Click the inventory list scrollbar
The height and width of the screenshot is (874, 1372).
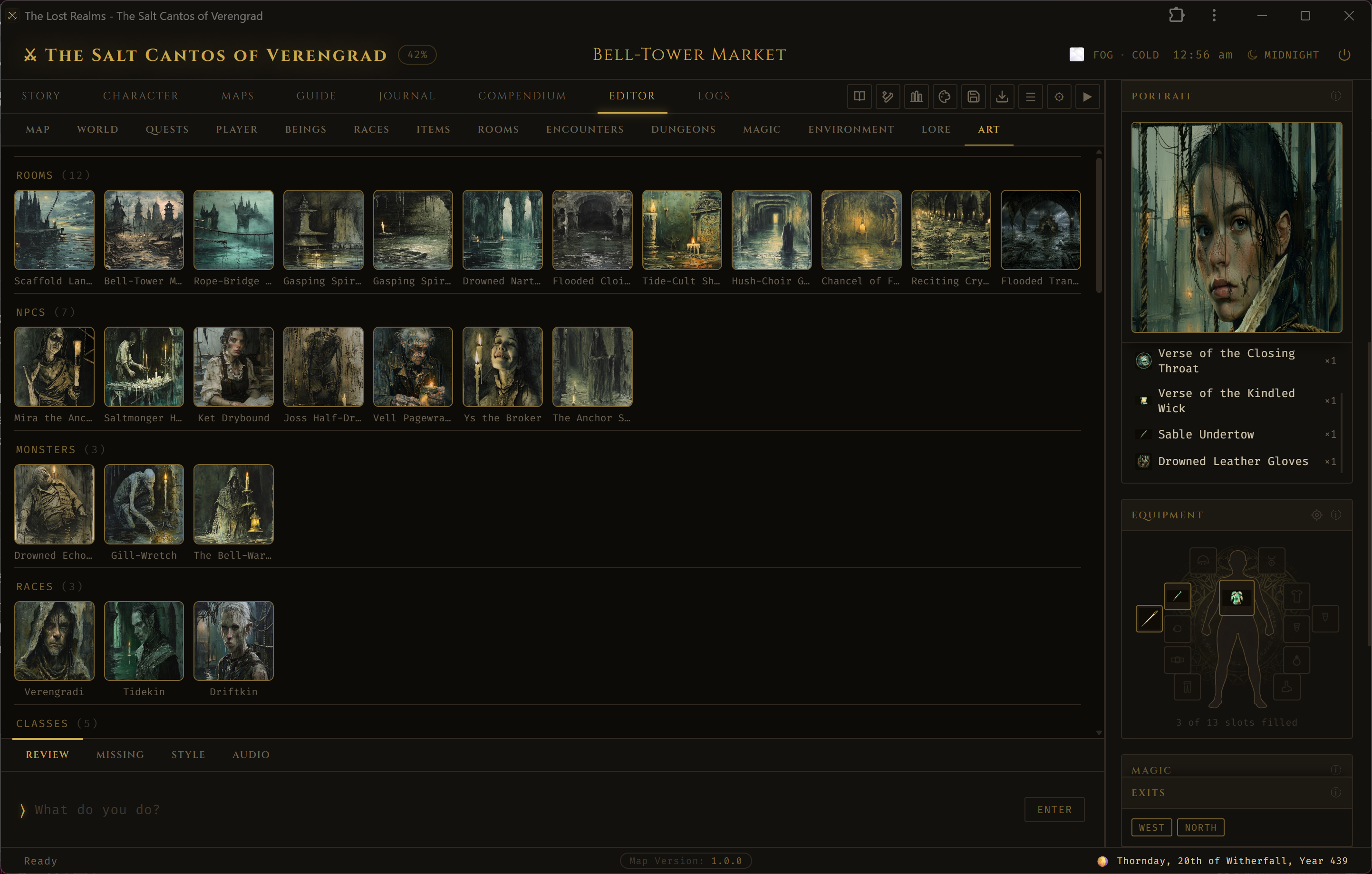[x=1342, y=433]
